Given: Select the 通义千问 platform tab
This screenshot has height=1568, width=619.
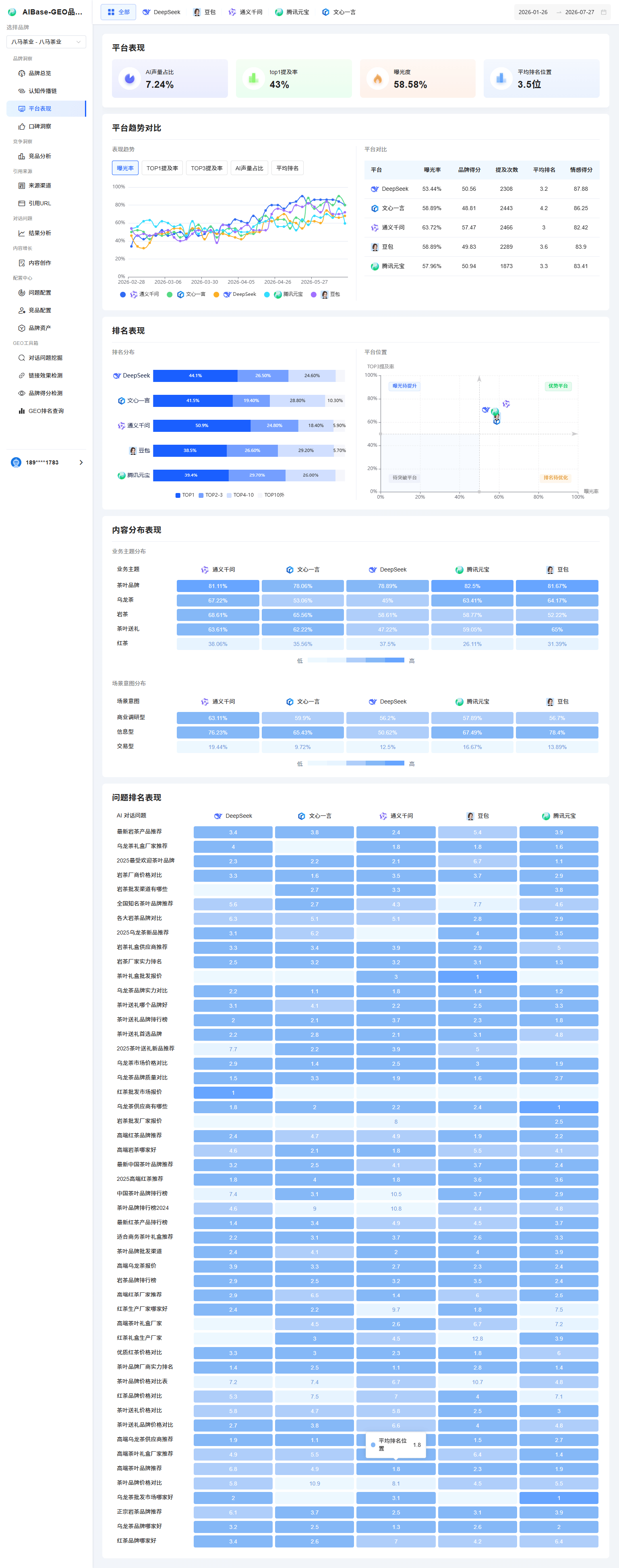Looking at the screenshot, I should point(245,12).
